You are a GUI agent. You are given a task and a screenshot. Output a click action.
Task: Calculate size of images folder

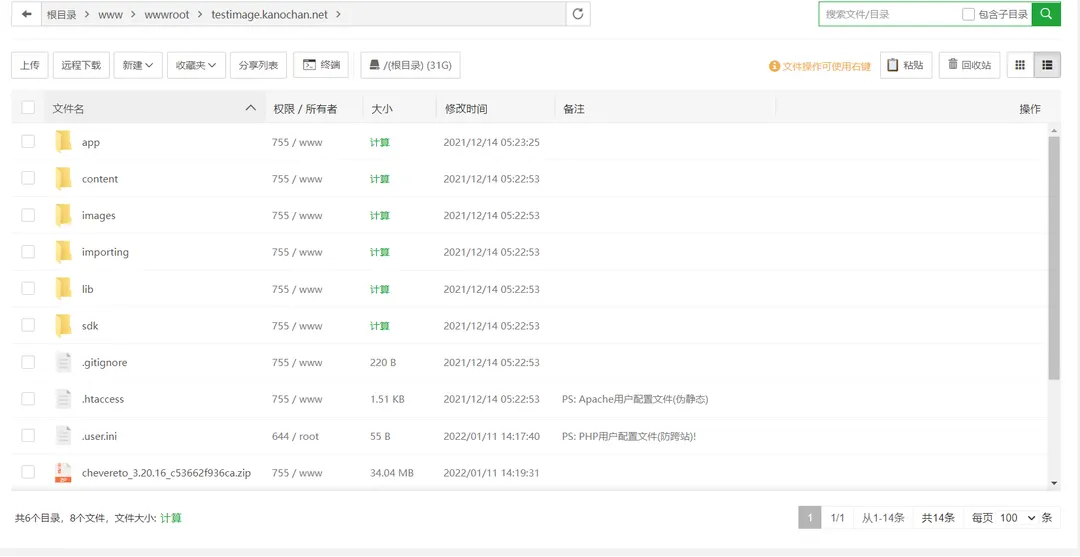click(380, 216)
